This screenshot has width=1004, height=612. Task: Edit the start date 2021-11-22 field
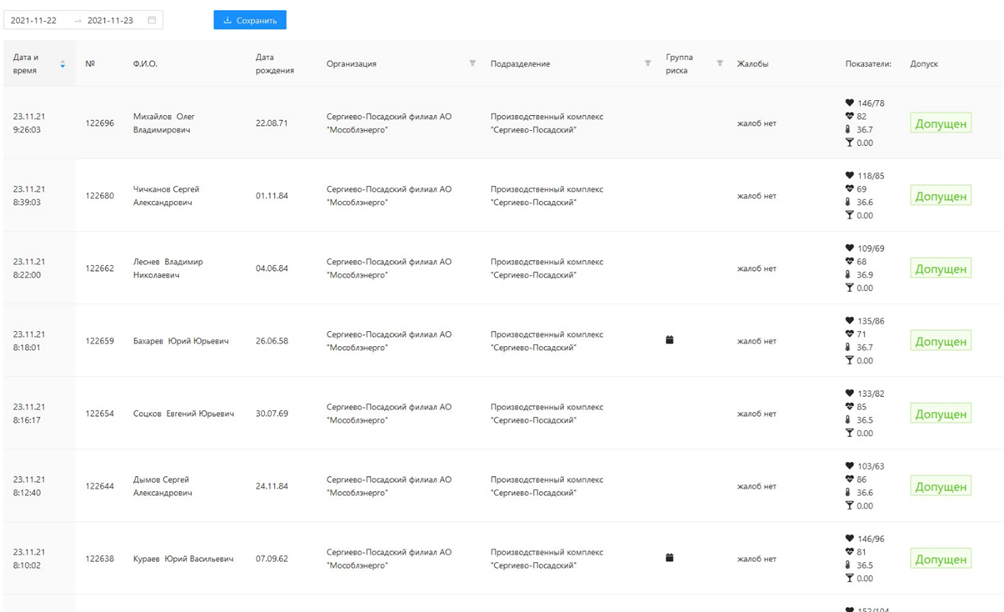[x=34, y=20]
